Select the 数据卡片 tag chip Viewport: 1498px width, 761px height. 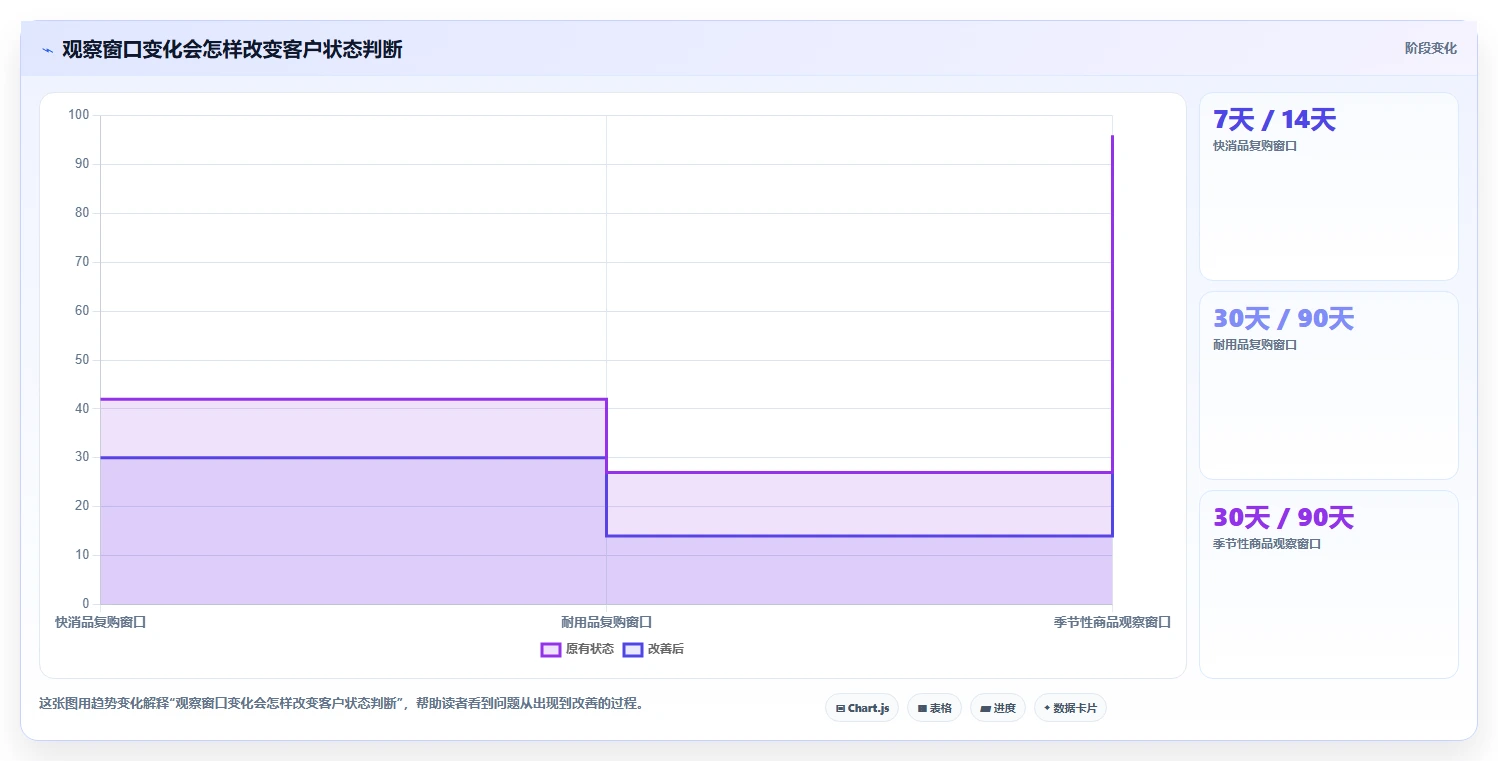click(1070, 708)
